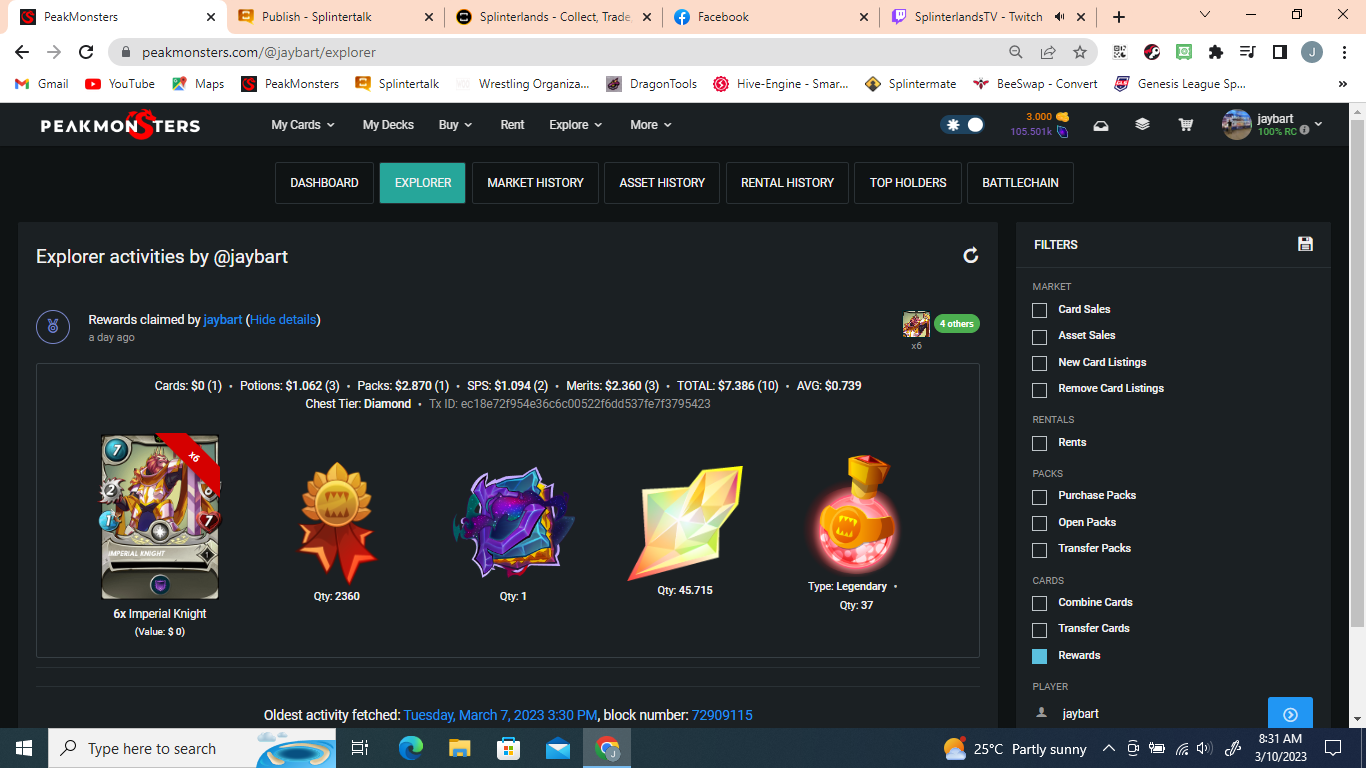
Task: Bookmark this page with star icon
Action: (1080, 52)
